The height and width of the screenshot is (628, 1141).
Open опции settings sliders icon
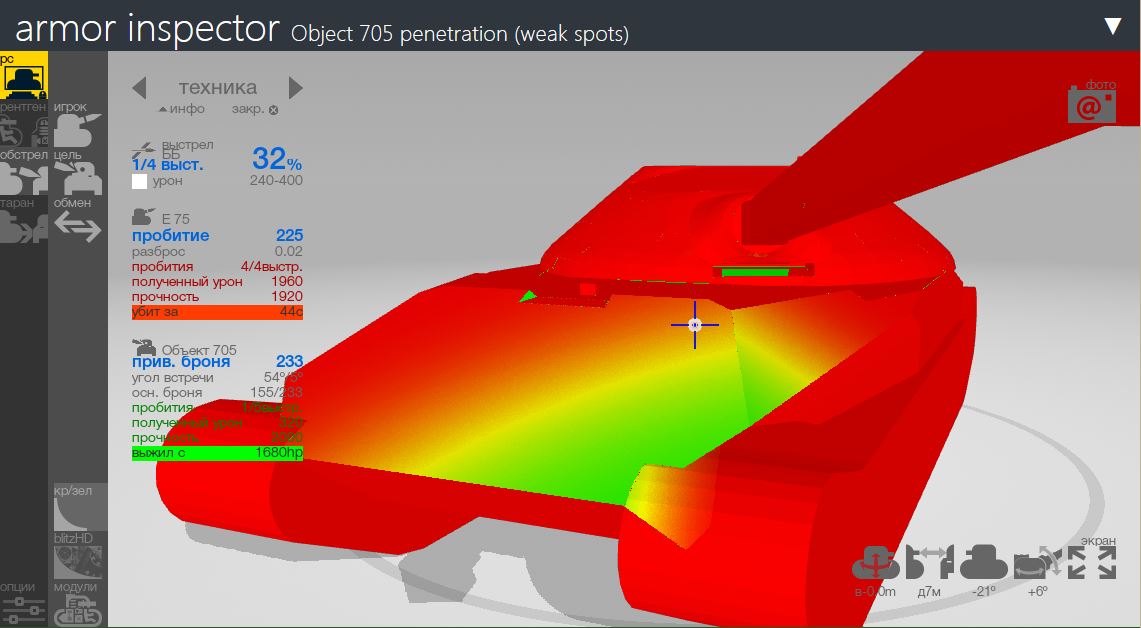pos(24,604)
